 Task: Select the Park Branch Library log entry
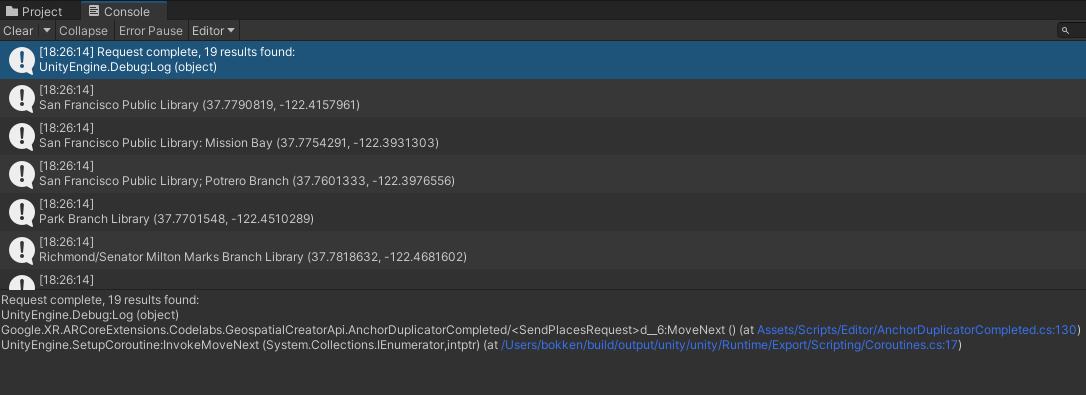point(543,212)
